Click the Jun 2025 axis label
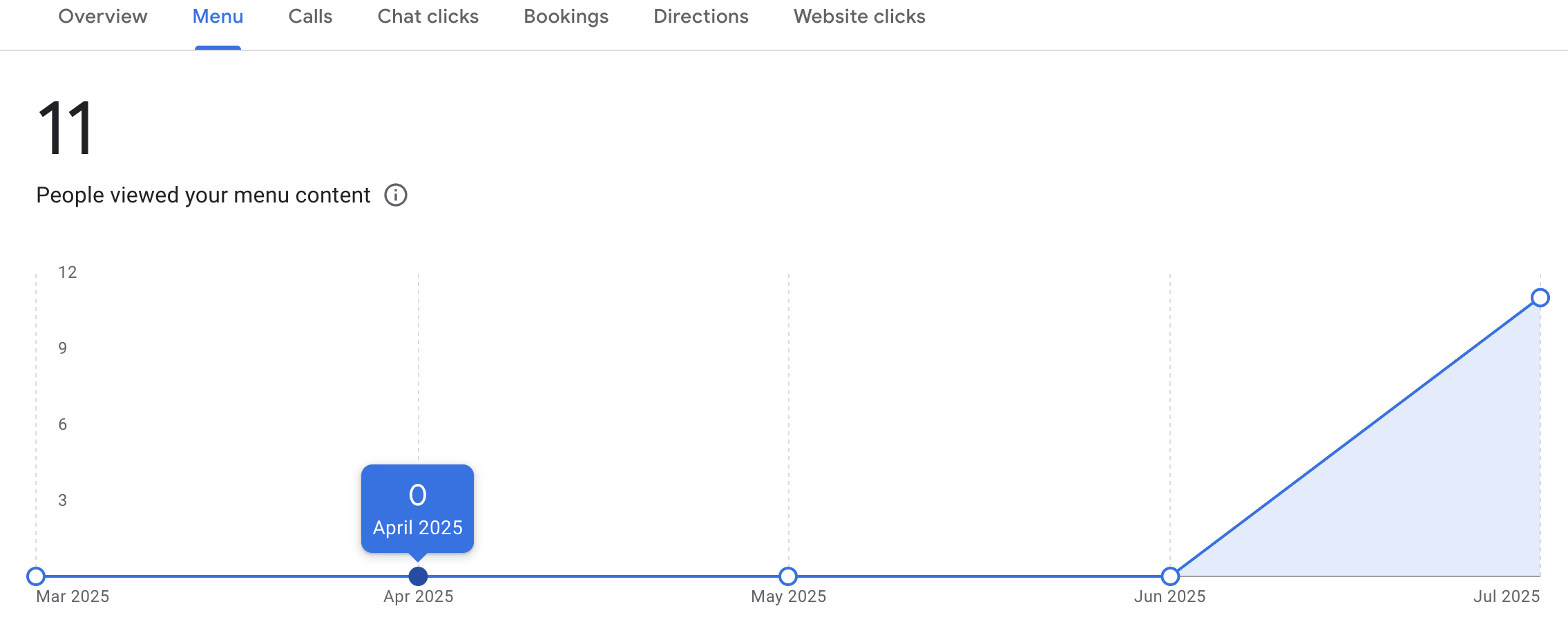The height and width of the screenshot is (622, 1568). pos(1169,596)
